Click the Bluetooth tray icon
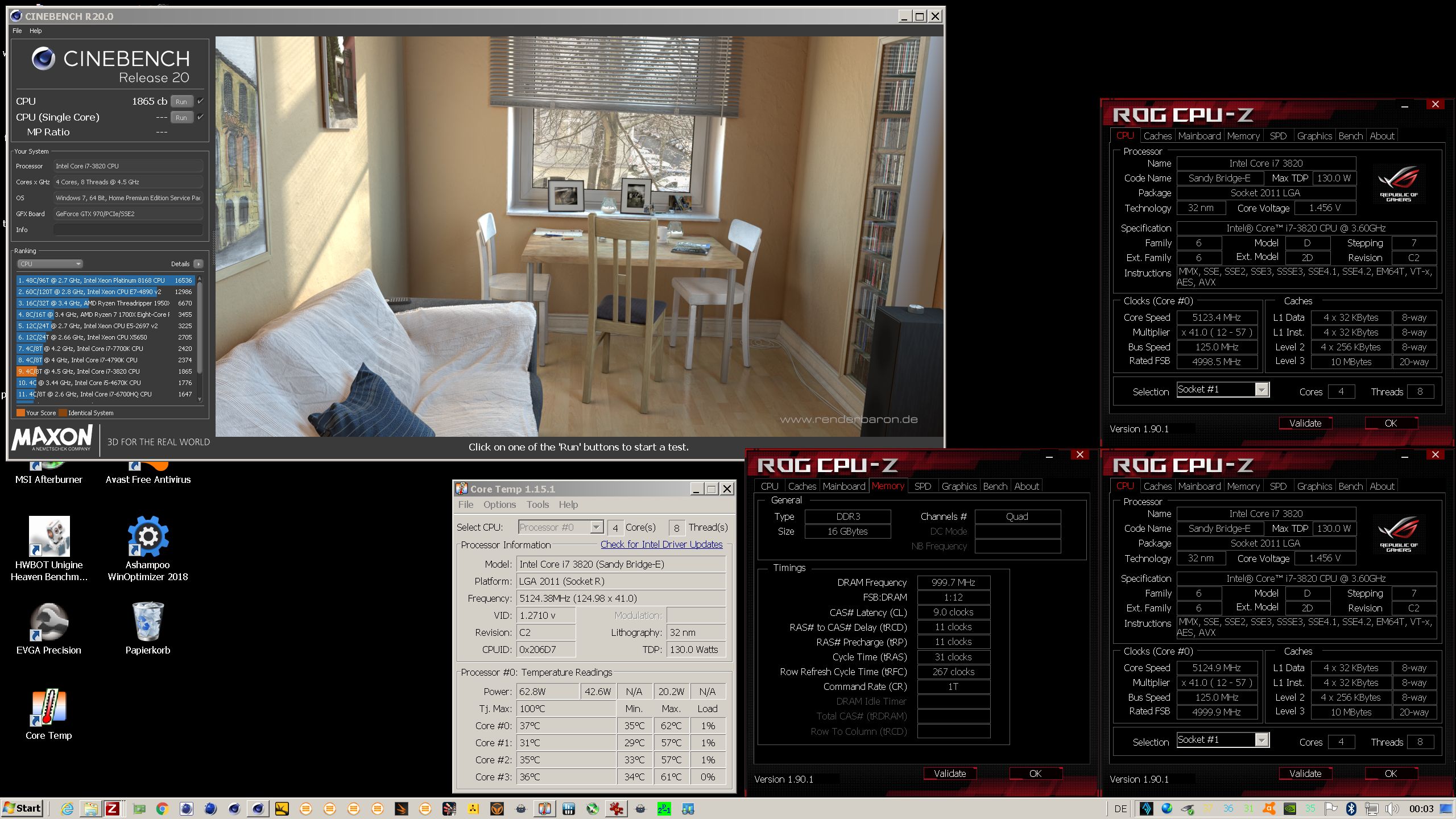The height and width of the screenshot is (819, 1456). point(1351,809)
